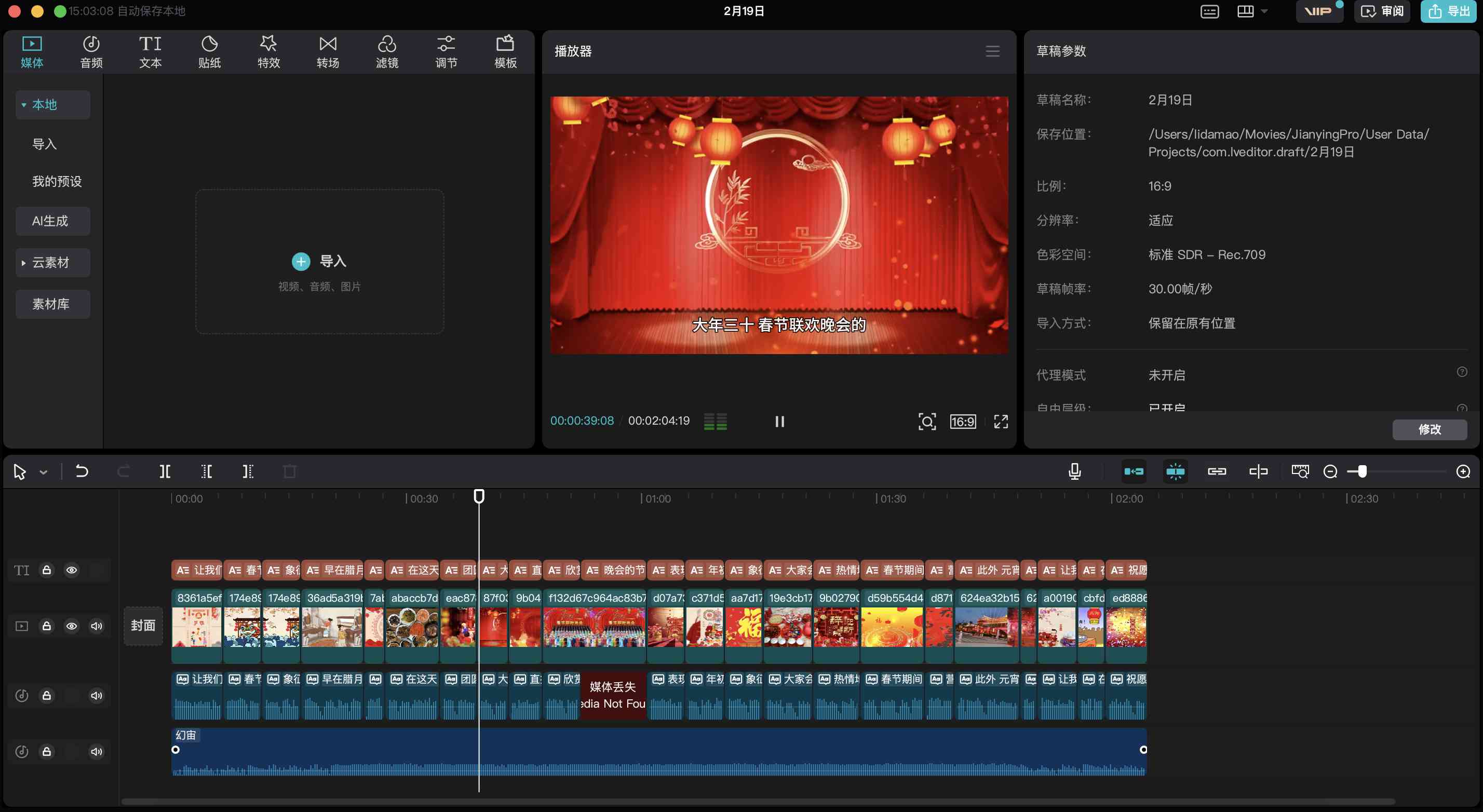Toggle visibility eye icon on text track

pos(72,570)
